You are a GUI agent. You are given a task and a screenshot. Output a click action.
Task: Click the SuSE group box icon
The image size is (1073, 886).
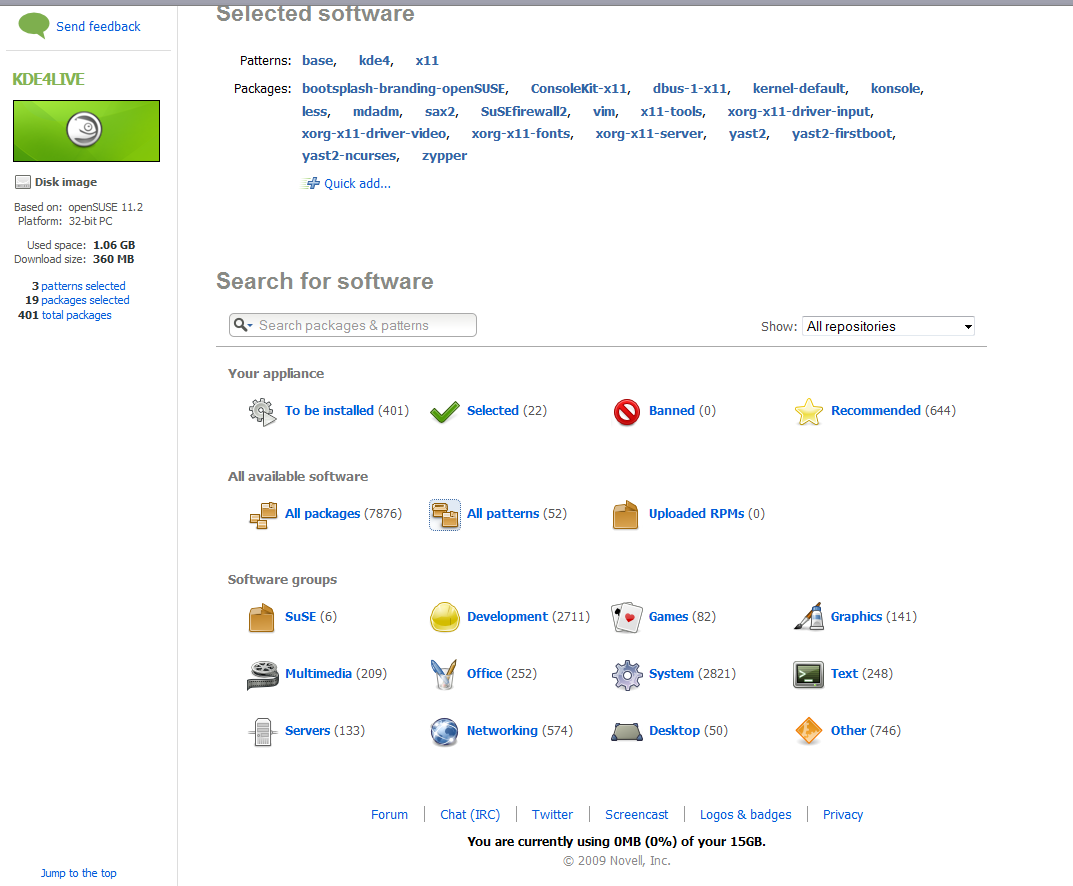coord(261,618)
